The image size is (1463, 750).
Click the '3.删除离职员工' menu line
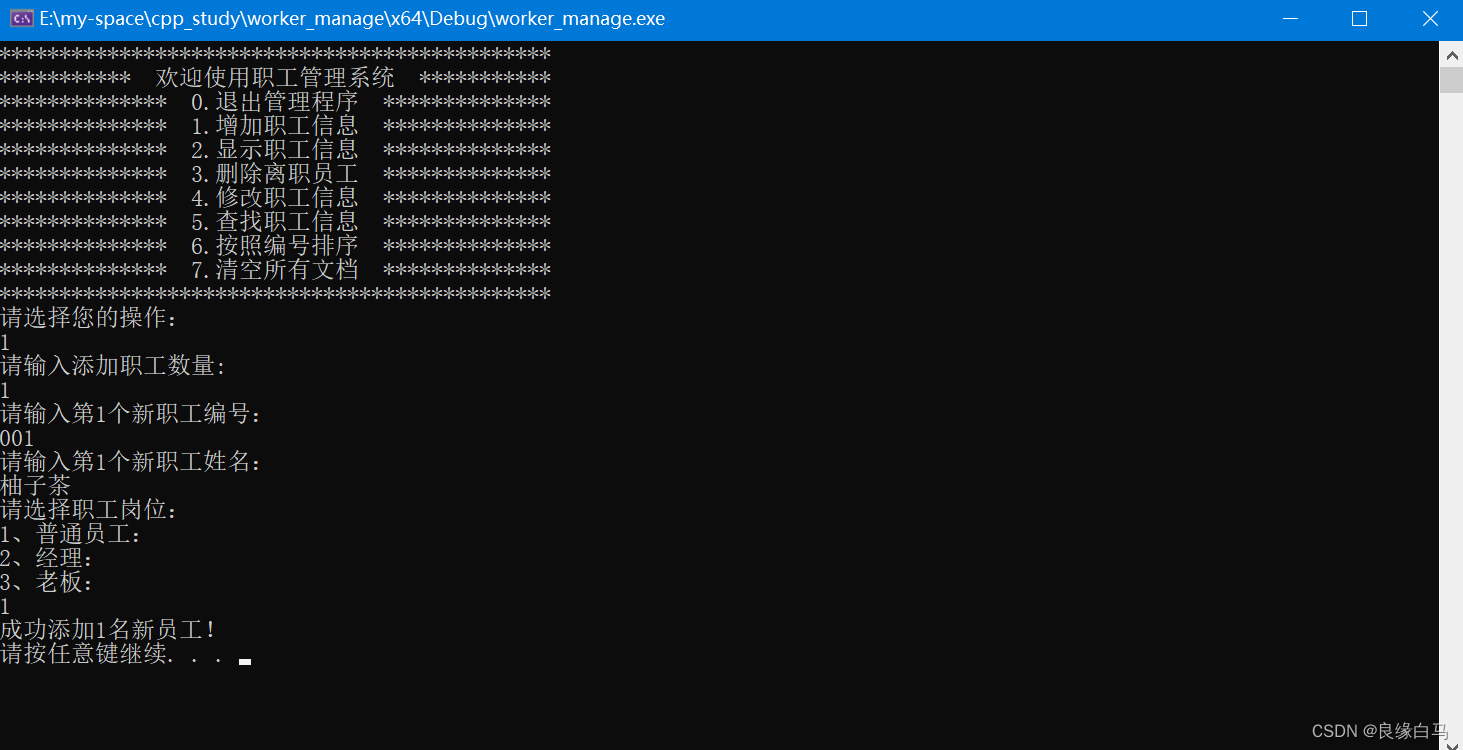pos(275,174)
